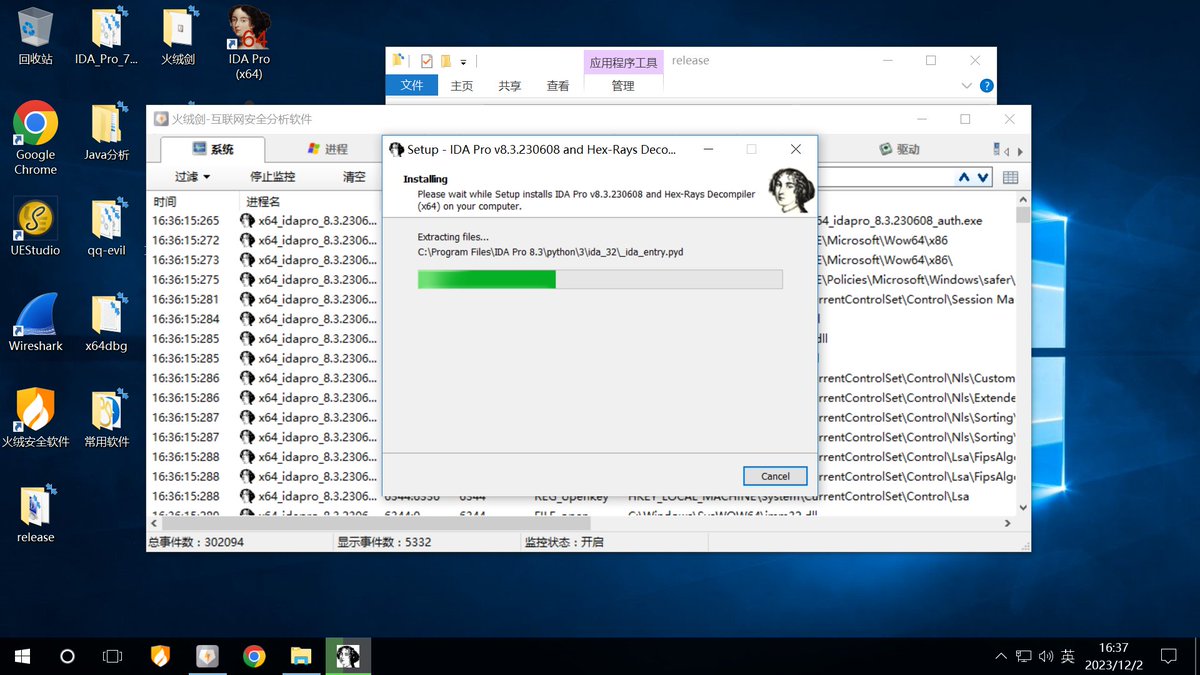This screenshot has height=675, width=1200.
Task: Switch to the 系统 tab in 火绒剑
Action: pos(213,149)
